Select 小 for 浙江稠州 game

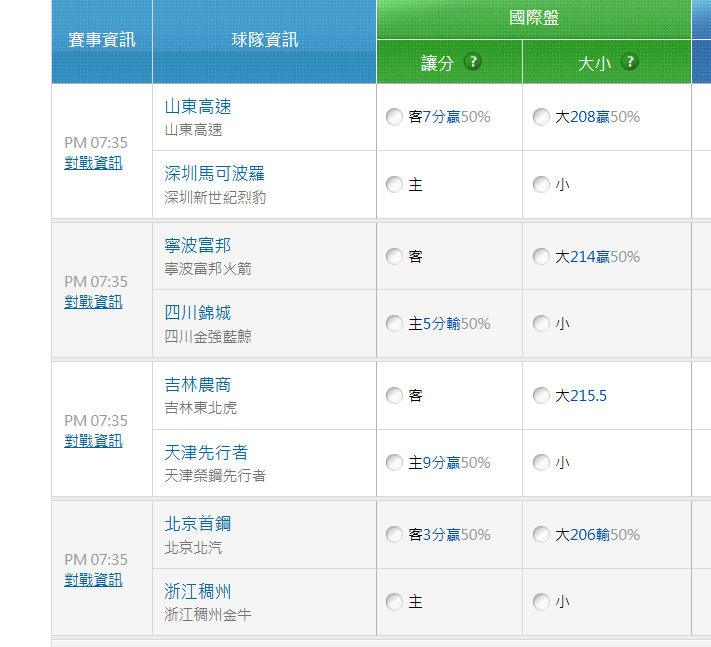click(x=541, y=602)
